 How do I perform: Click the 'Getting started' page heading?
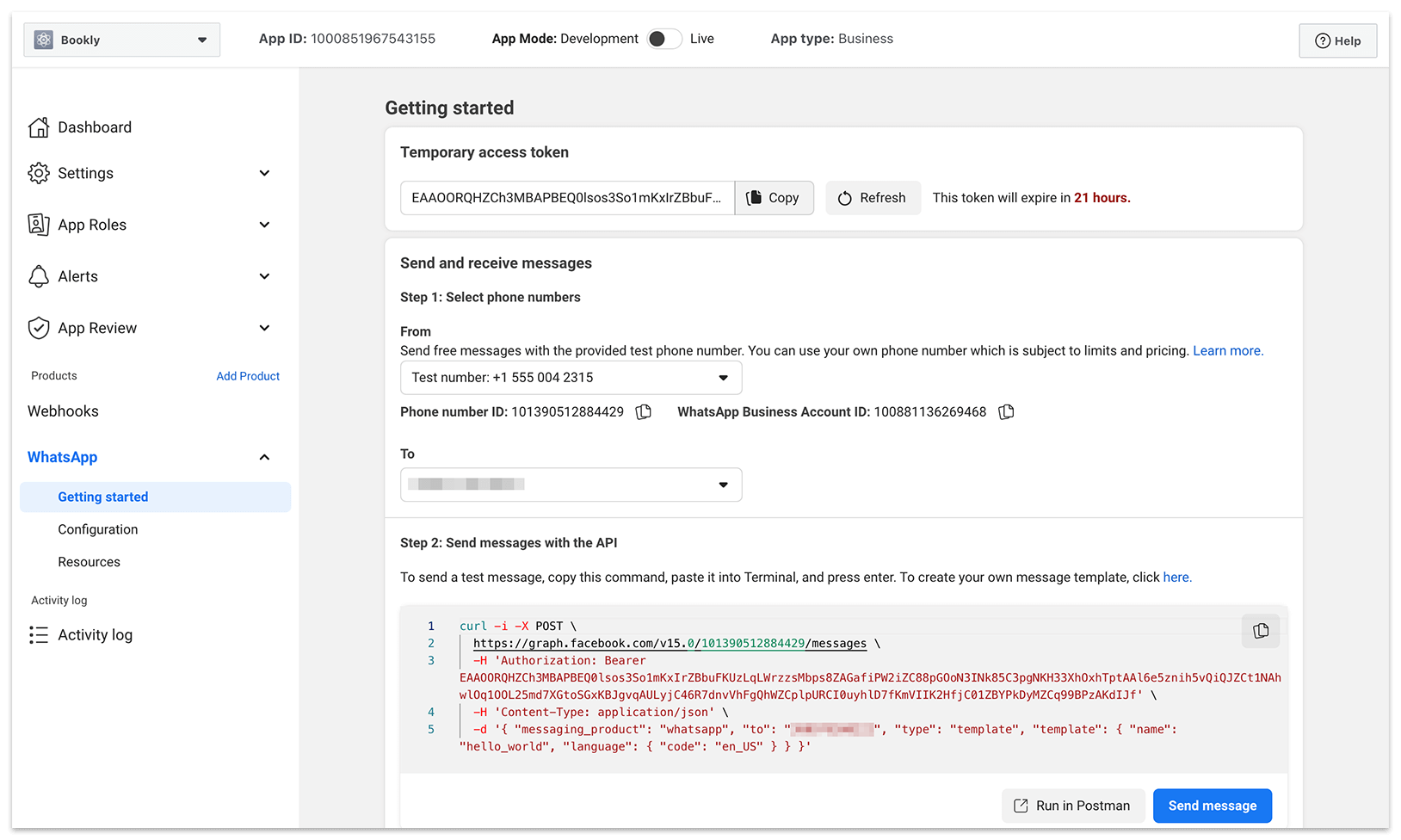point(449,108)
